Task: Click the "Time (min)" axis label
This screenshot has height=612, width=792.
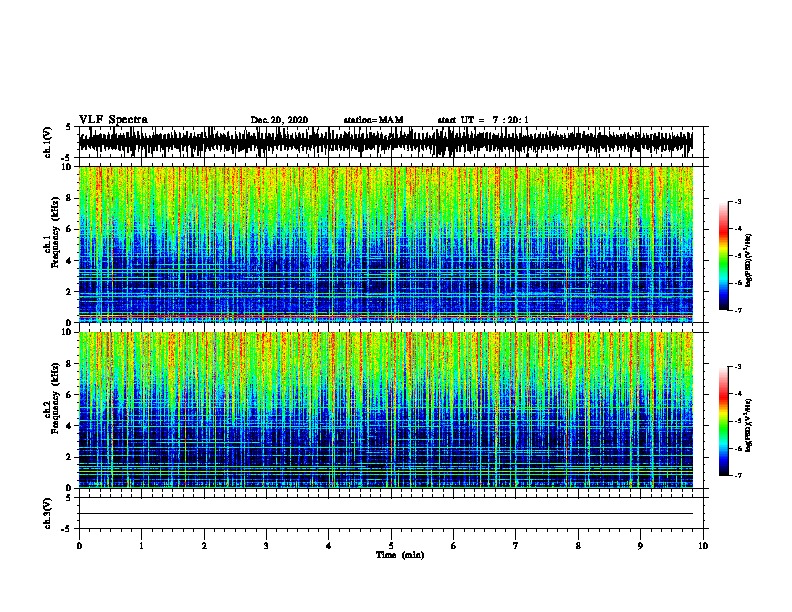Action: 400,555
